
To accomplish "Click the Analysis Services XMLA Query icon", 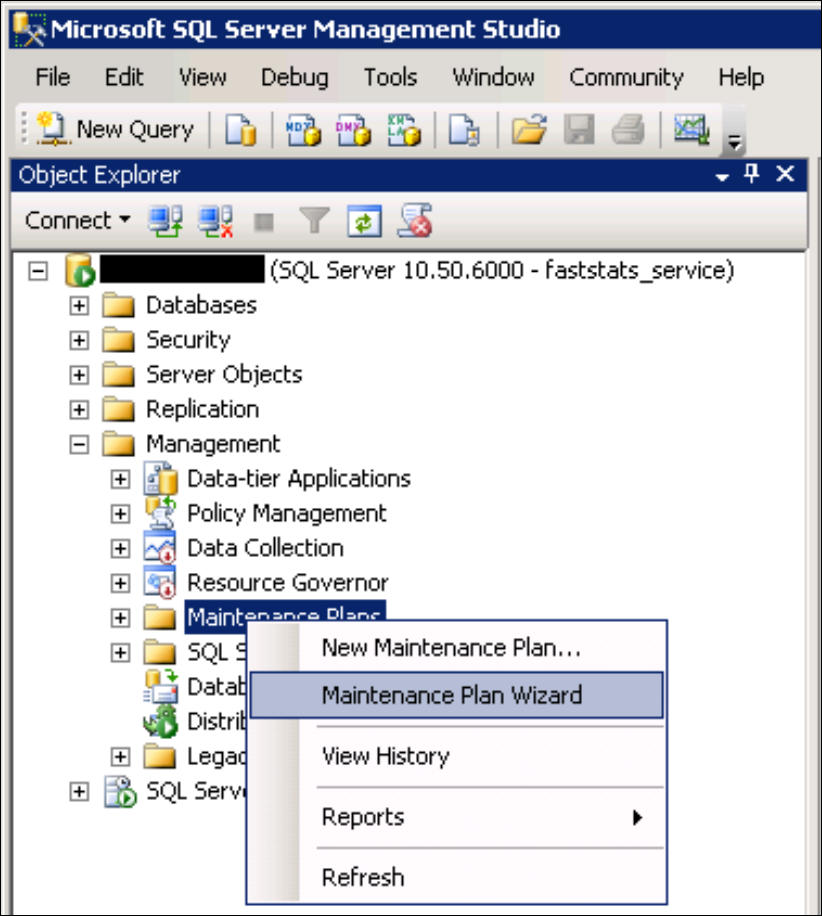I will coord(404,129).
